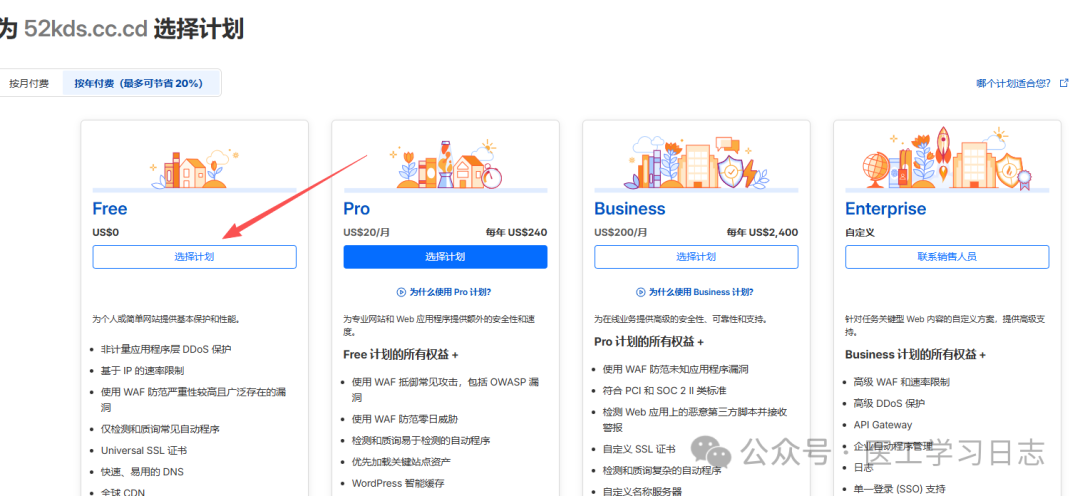Click the Pro plan illustration
The width and height of the screenshot is (1080, 496).
445,165
